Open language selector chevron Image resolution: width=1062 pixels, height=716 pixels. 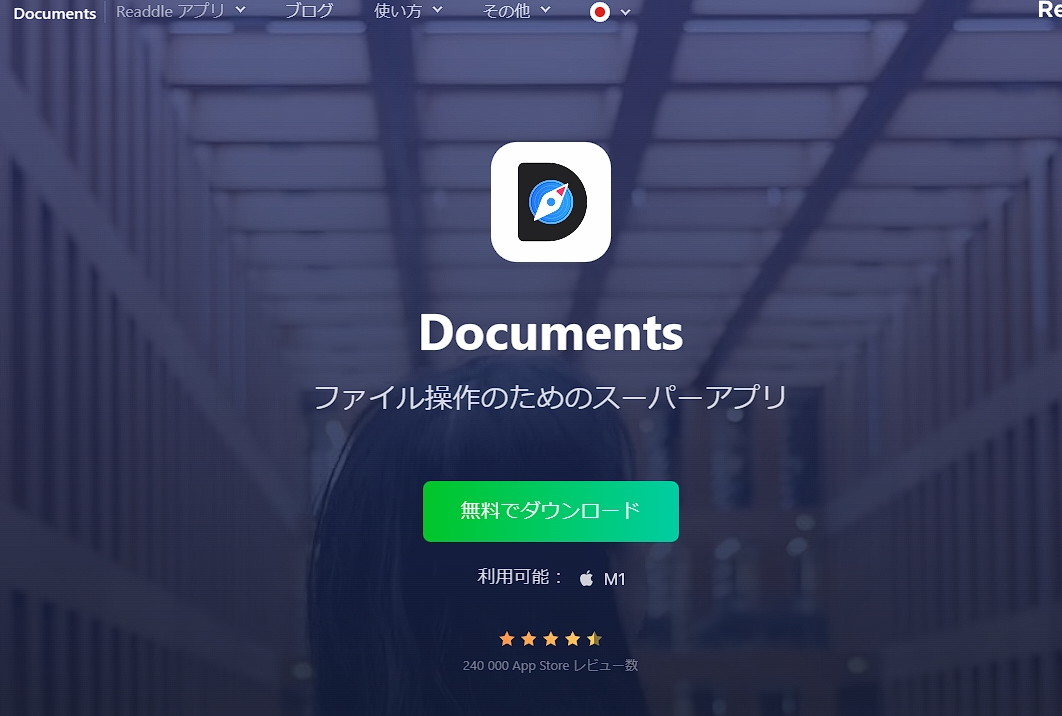(625, 12)
